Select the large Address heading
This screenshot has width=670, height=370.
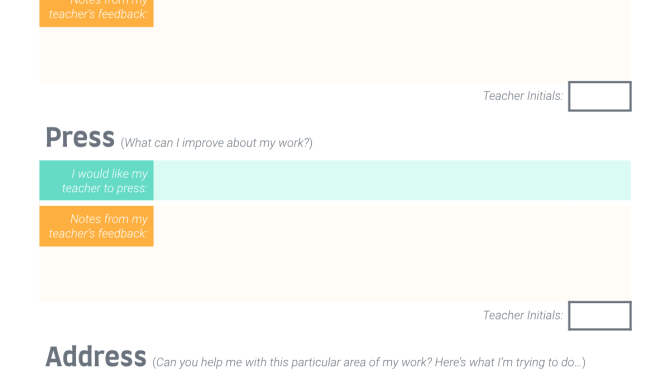pos(96,357)
